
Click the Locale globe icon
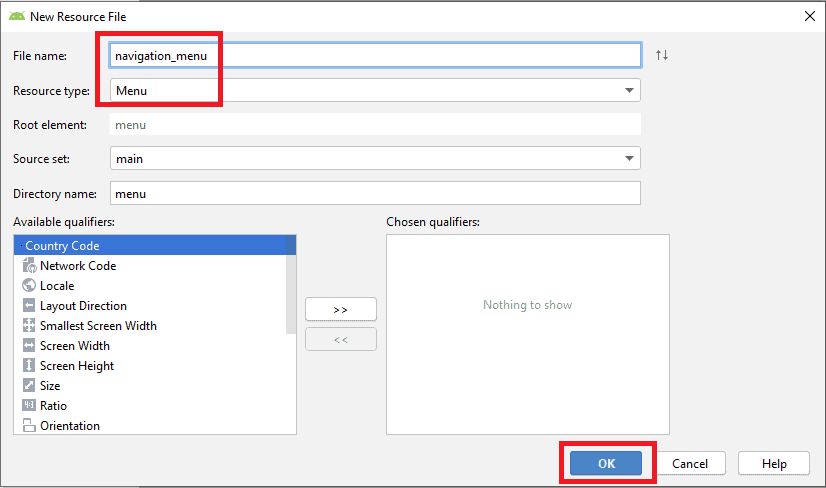pos(29,286)
